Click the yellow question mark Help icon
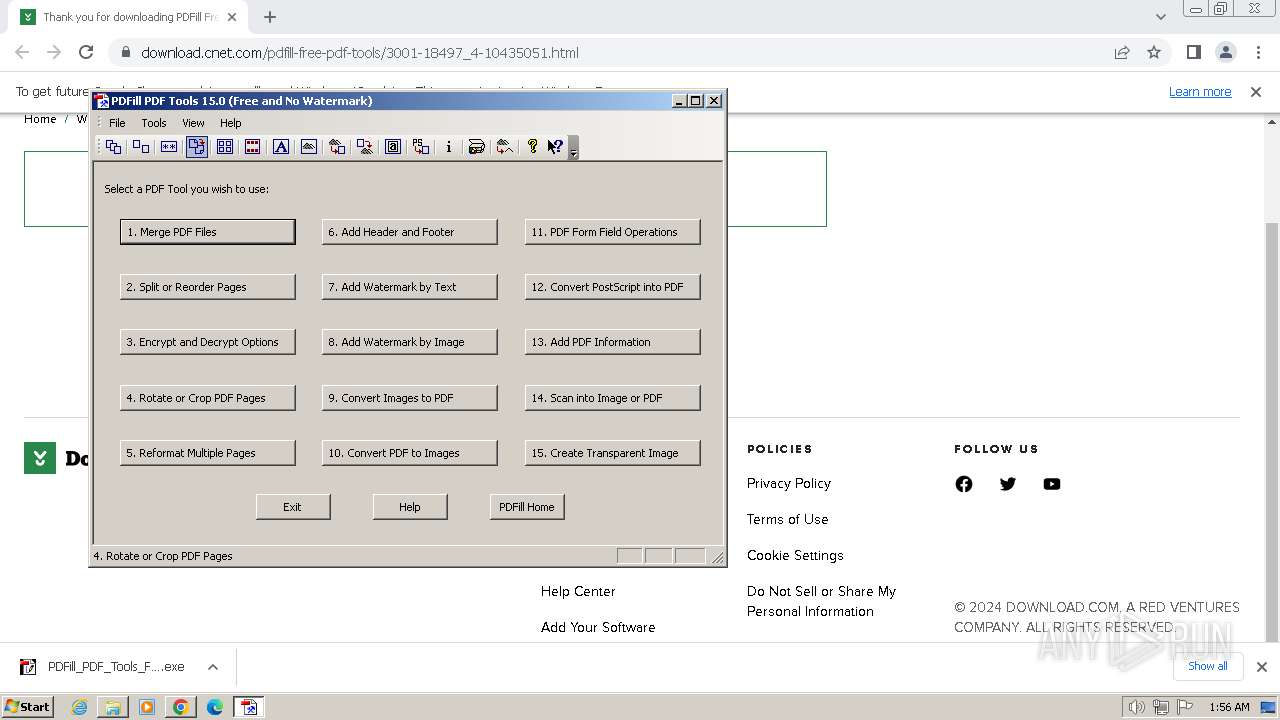Screen dimensions: 1280x720 pyautogui.click(x=532, y=147)
